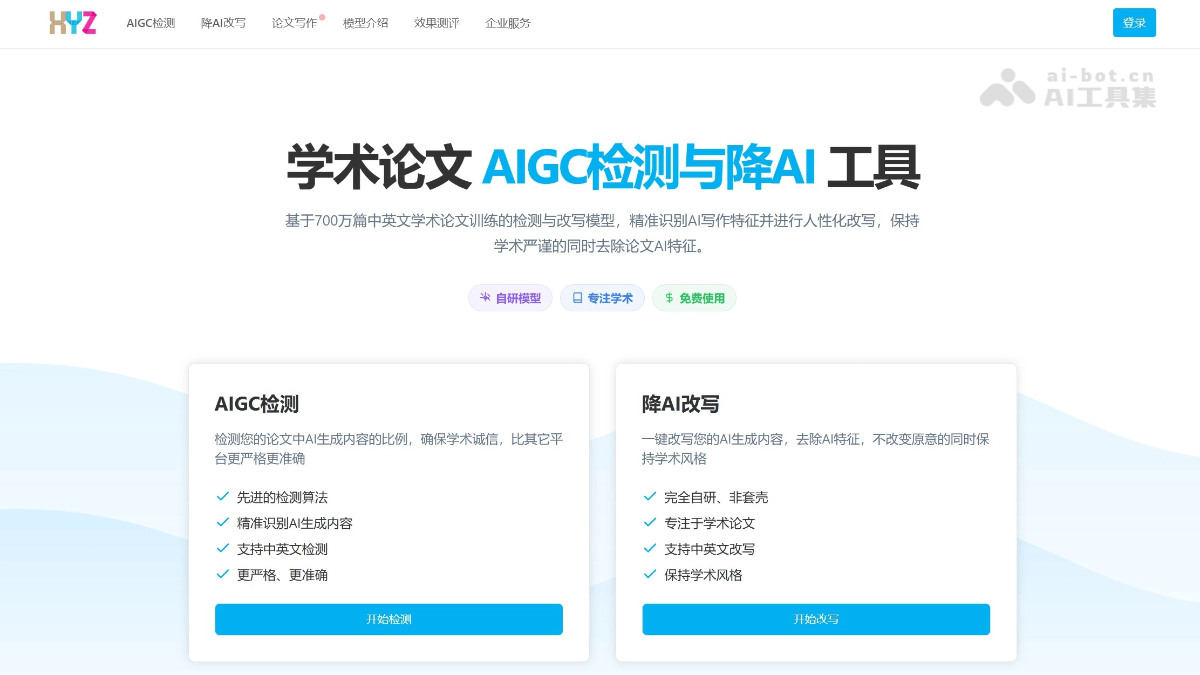The image size is (1200, 675).
Task: Click the red notification dot on 论文写作
Action: [322, 17]
